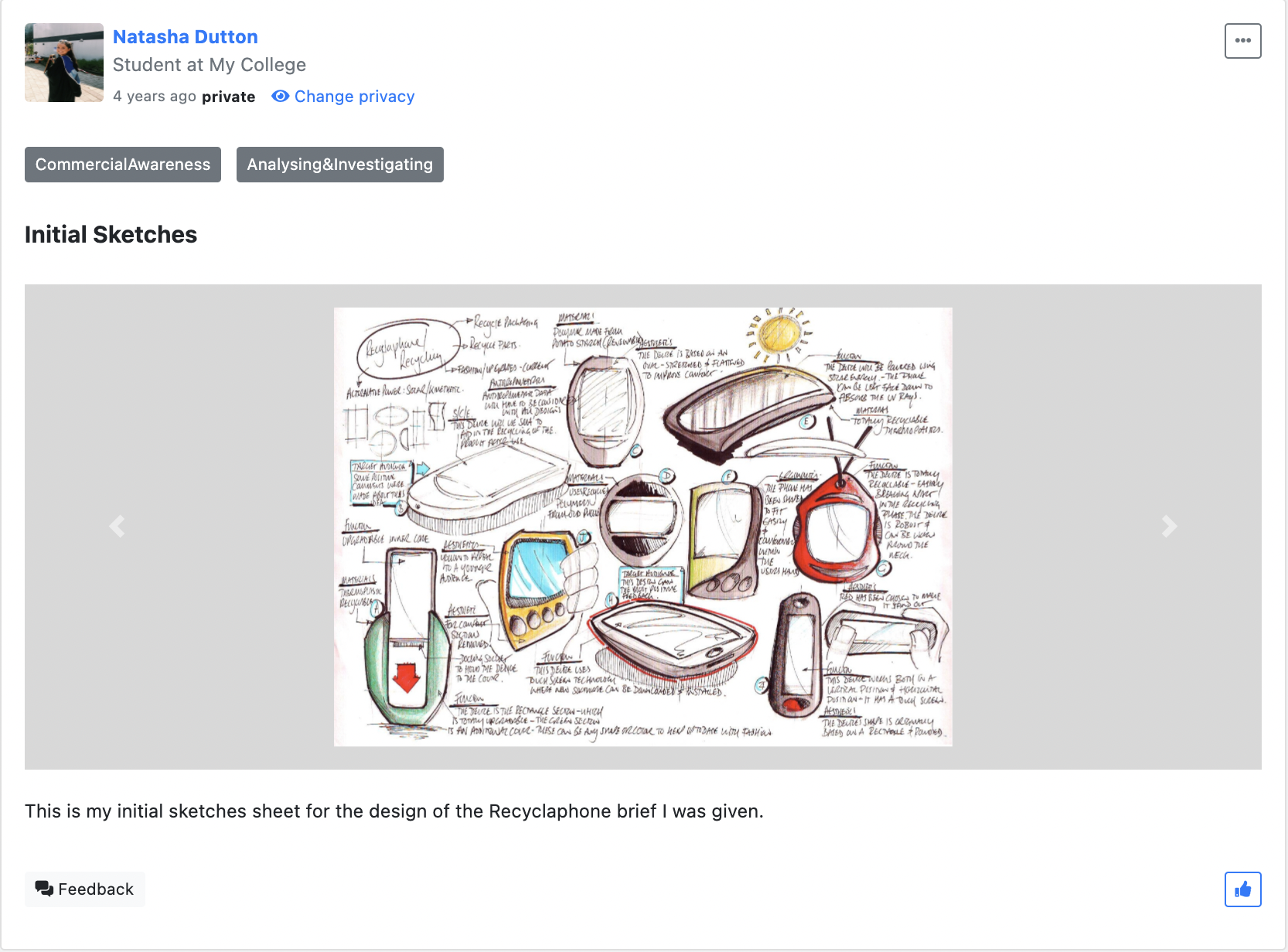Click the private status label
Screen dimensions: 1288x952
[229, 97]
